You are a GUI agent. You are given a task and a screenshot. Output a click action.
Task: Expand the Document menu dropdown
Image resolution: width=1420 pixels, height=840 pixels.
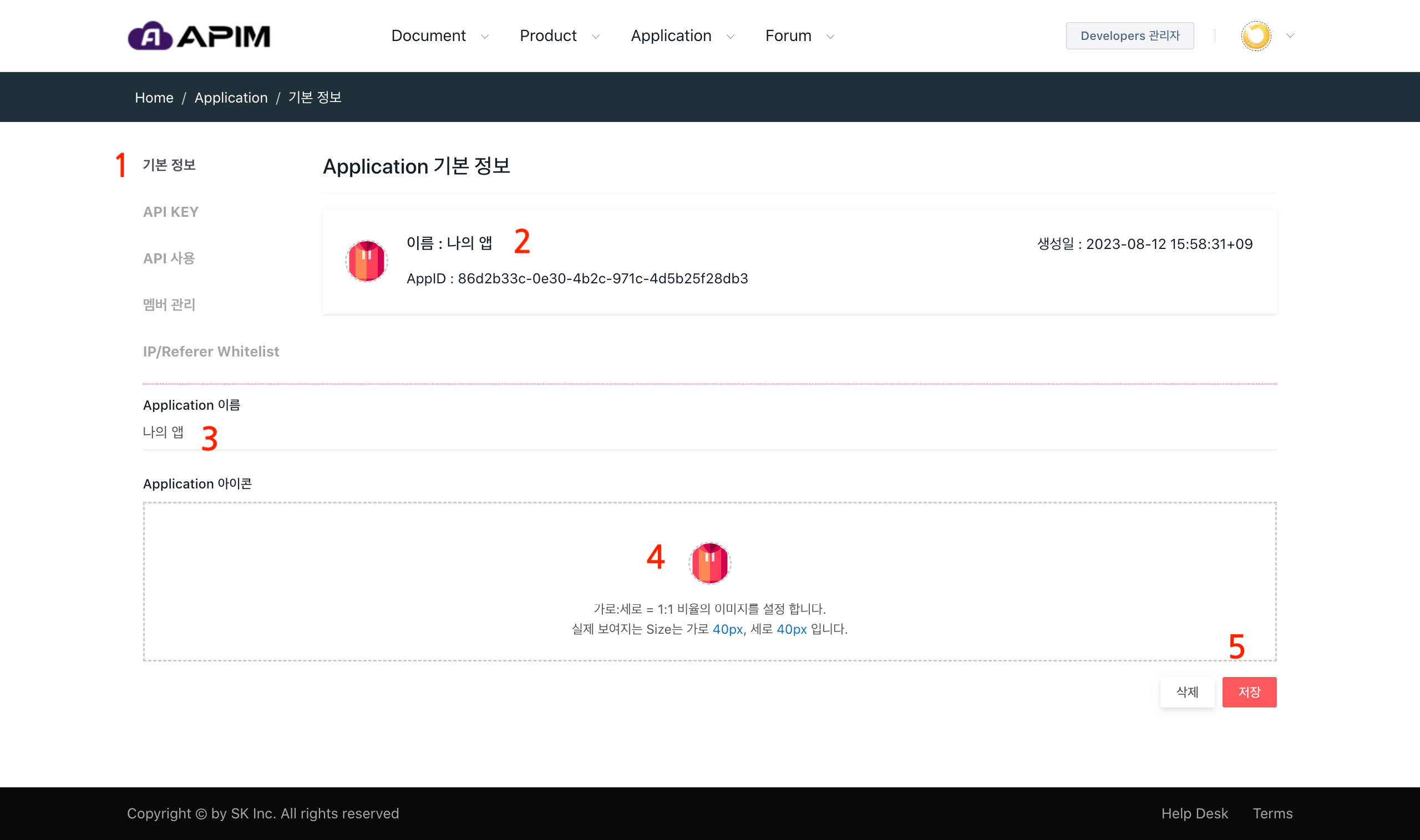[439, 35]
